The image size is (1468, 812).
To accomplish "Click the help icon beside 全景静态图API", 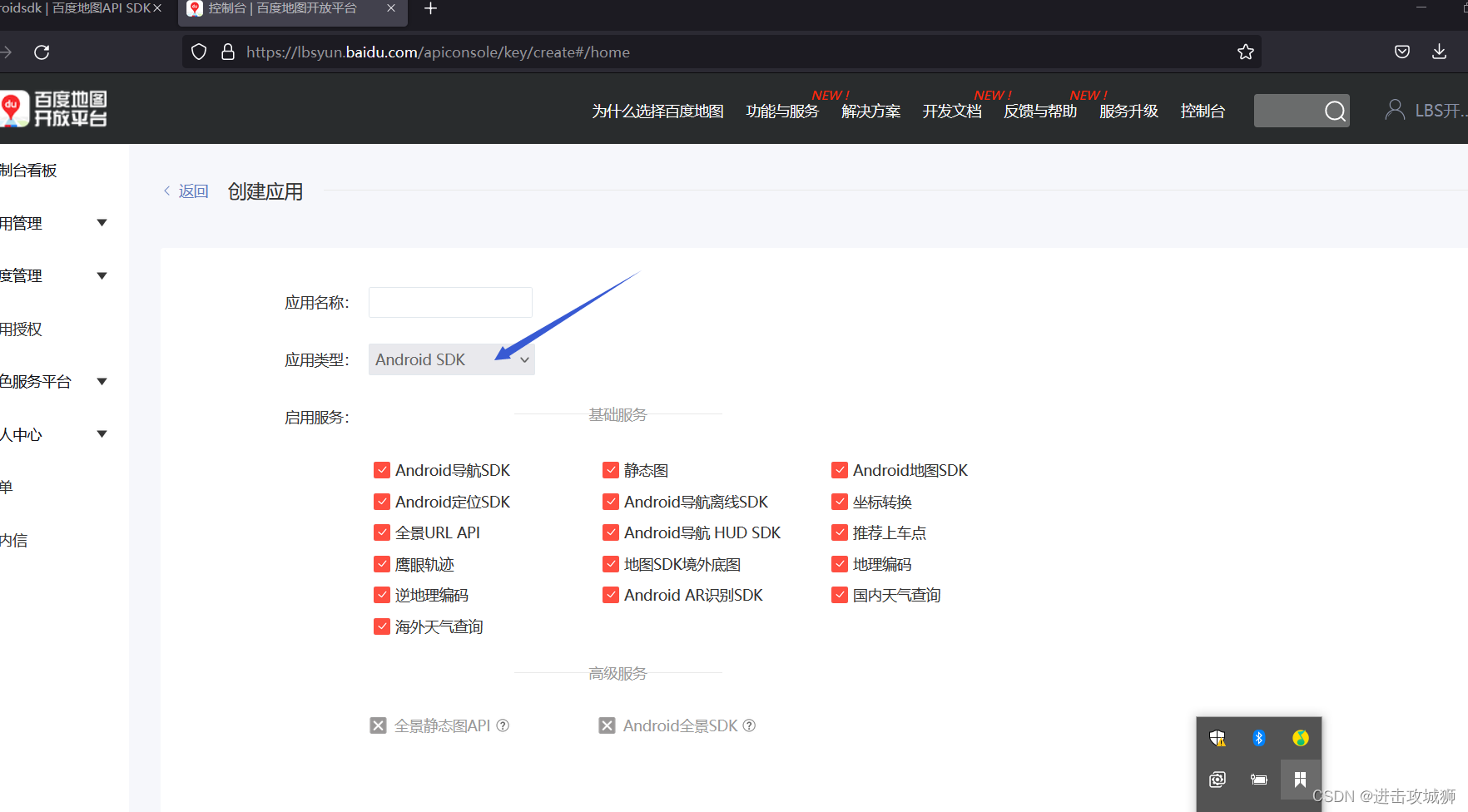I will point(503,725).
